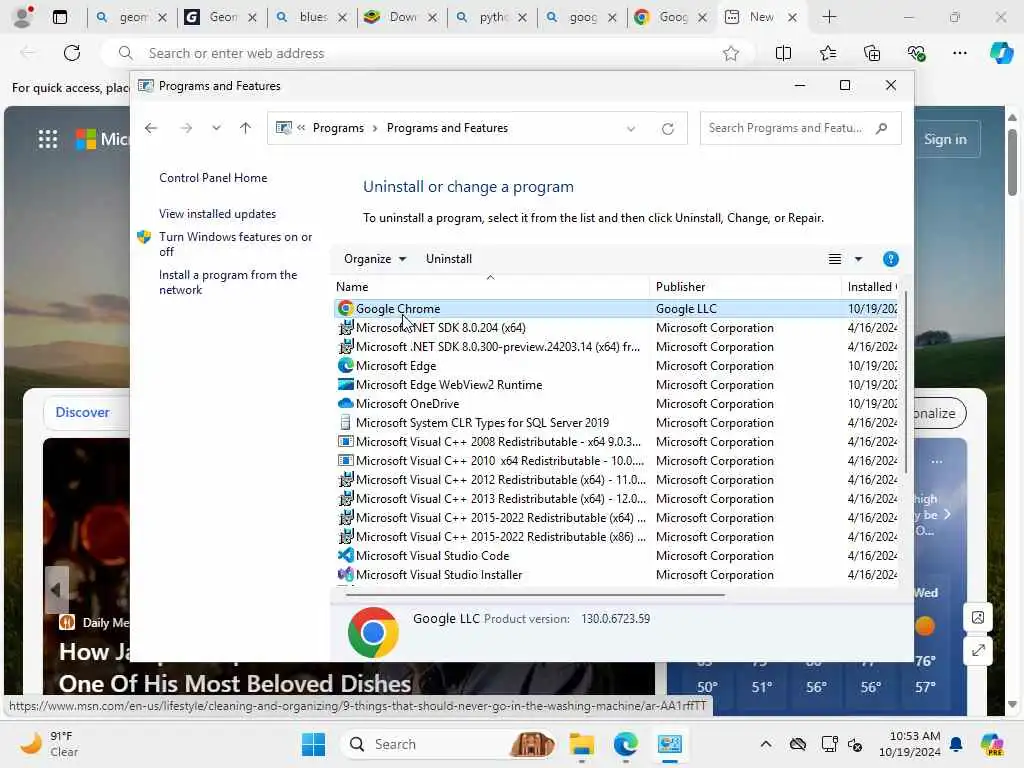This screenshot has width=1024, height=768.
Task: Open Edge favorites list icon
Action: (827, 54)
